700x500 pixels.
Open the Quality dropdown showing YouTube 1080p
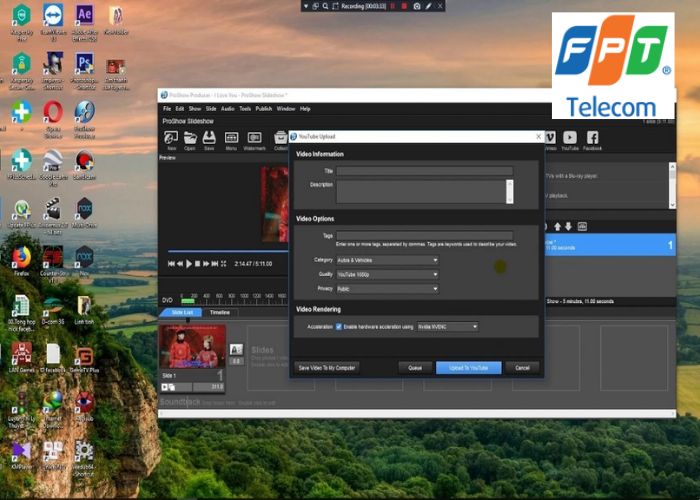coord(387,274)
